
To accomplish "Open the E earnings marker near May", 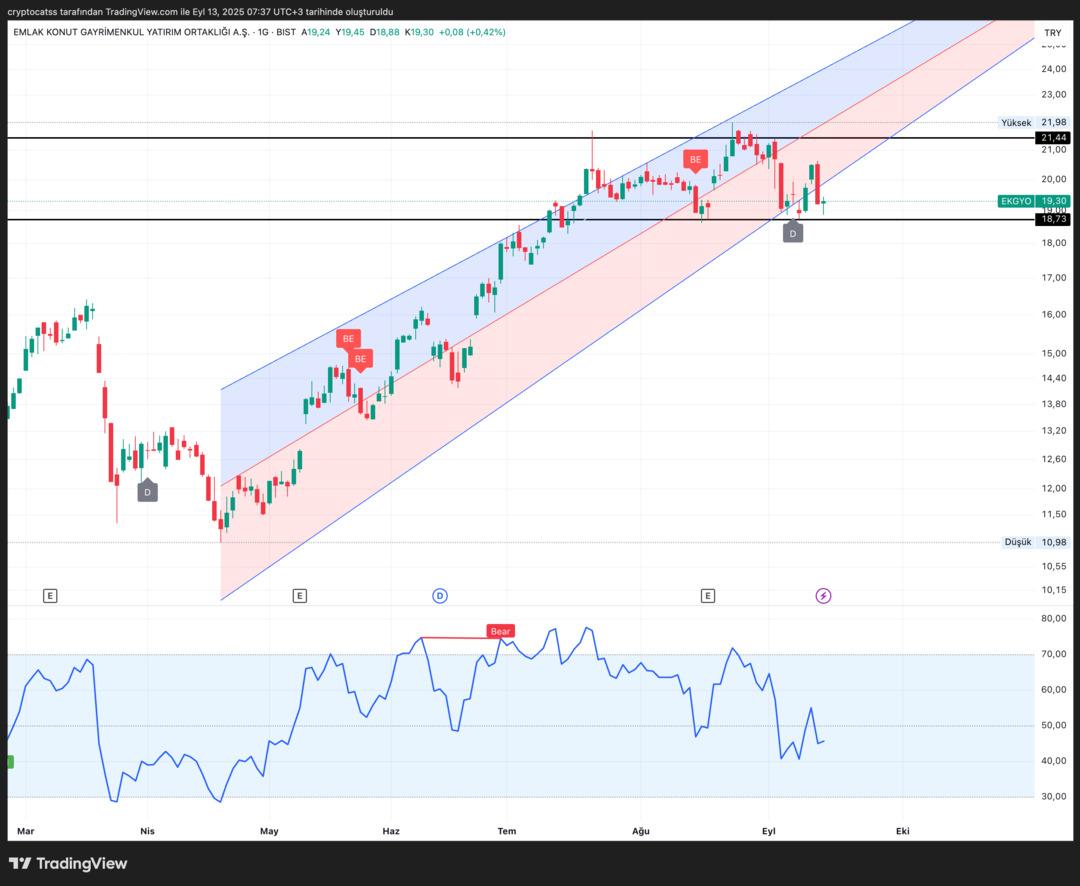I will [299, 595].
